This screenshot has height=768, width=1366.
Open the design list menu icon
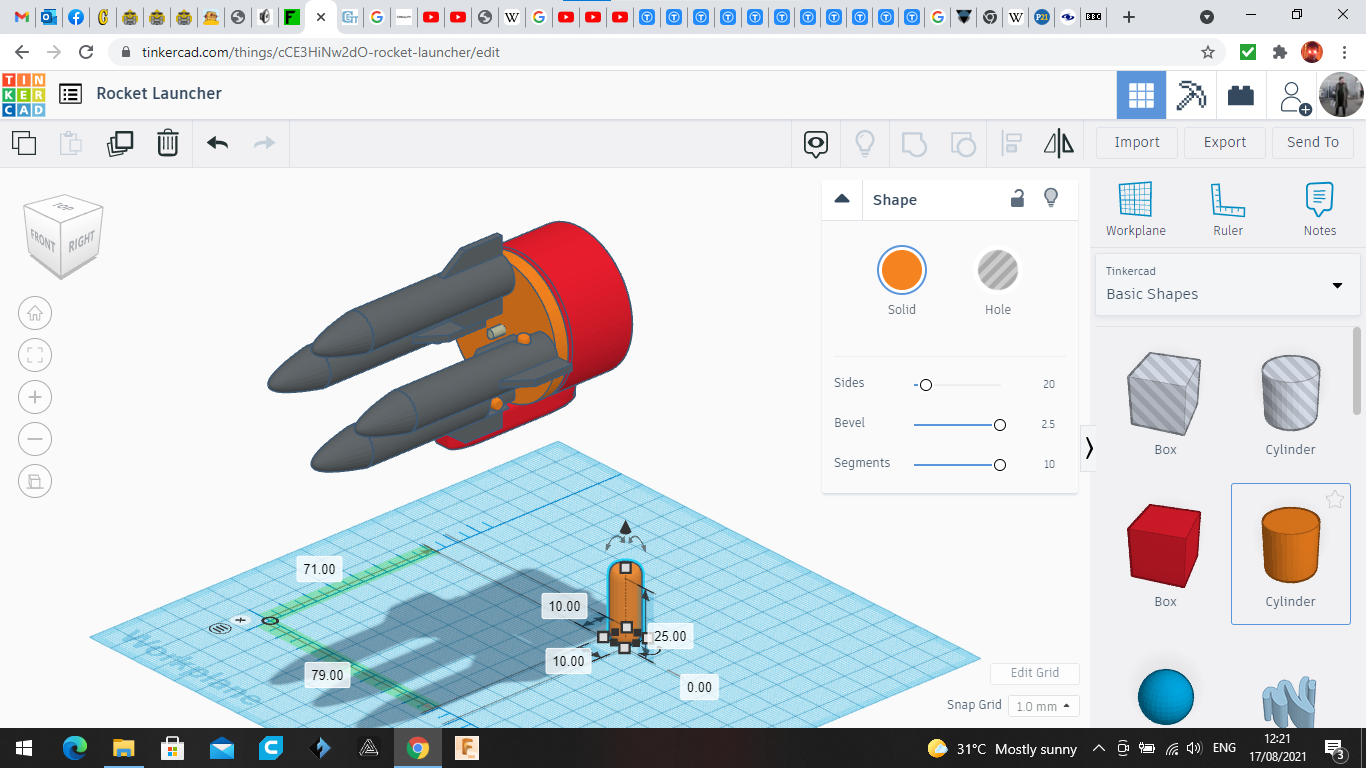[x=70, y=94]
